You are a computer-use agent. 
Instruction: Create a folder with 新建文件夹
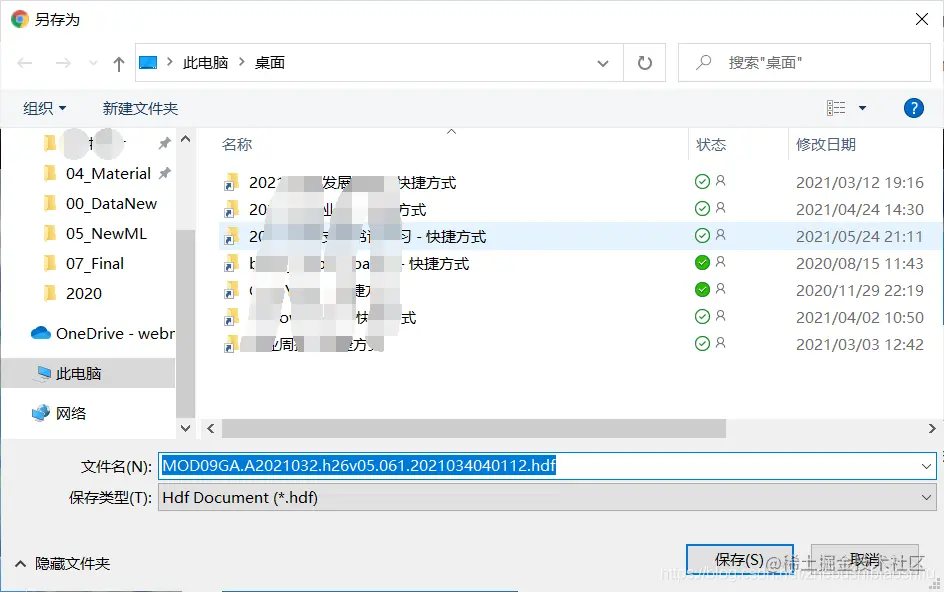(x=140, y=108)
